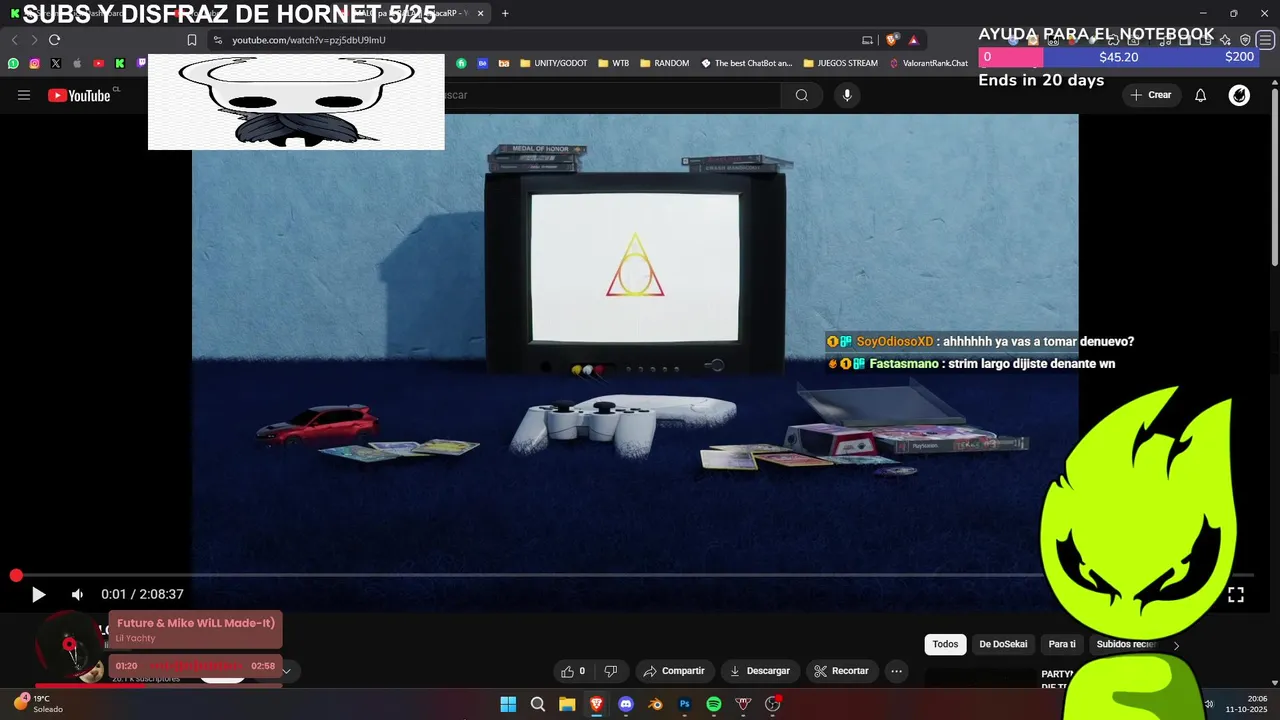Image resolution: width=1280 pixels, height=720 pixels.
Task: Show next filter chips with arrow
Action: 1176,645
